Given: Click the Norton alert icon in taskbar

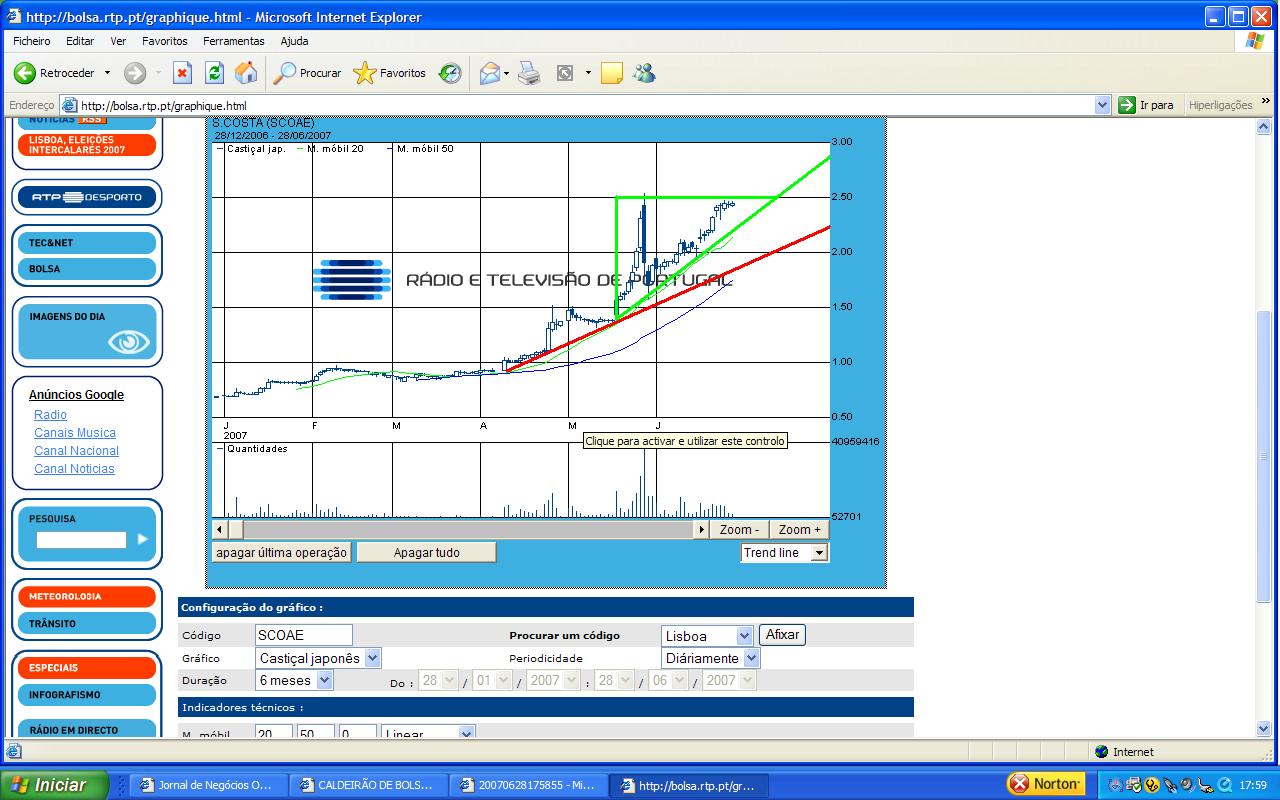Looking at the screenshot, I should pyautogui.click(x=1018, y=784).
